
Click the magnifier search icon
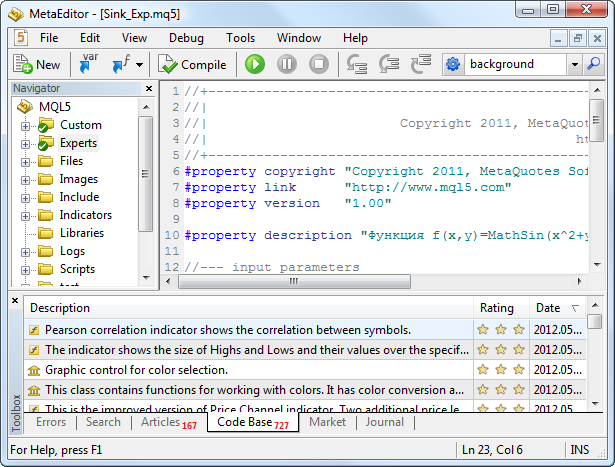[594, 64]
